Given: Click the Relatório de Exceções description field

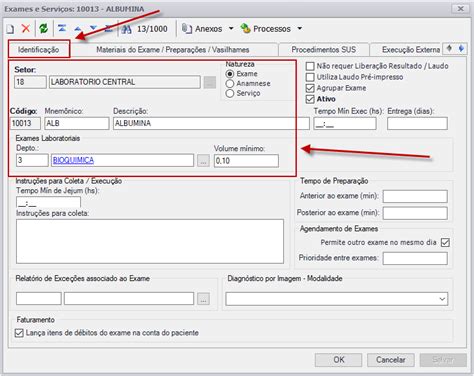Looking at the screenshot, I should click(x=129, y=298).
